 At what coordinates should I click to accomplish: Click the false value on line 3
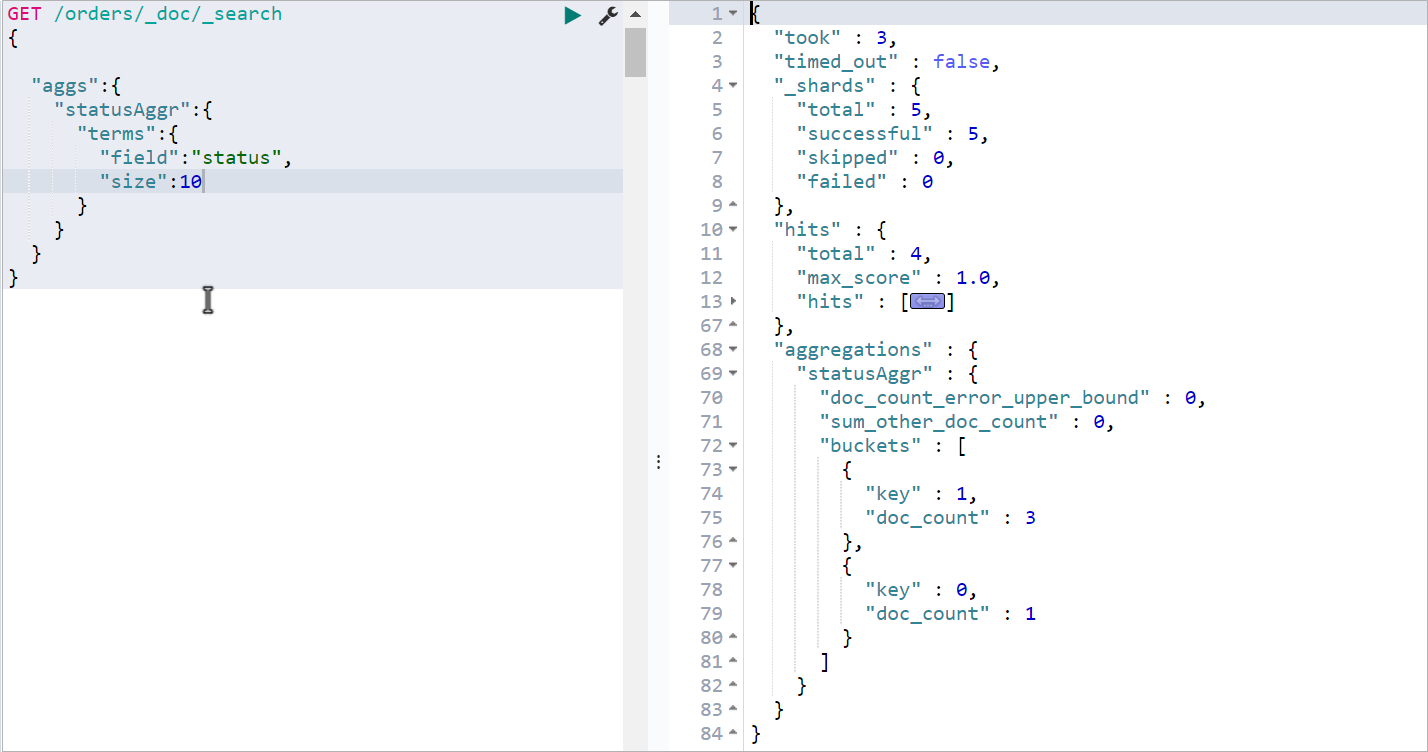[x=962, y=62]
